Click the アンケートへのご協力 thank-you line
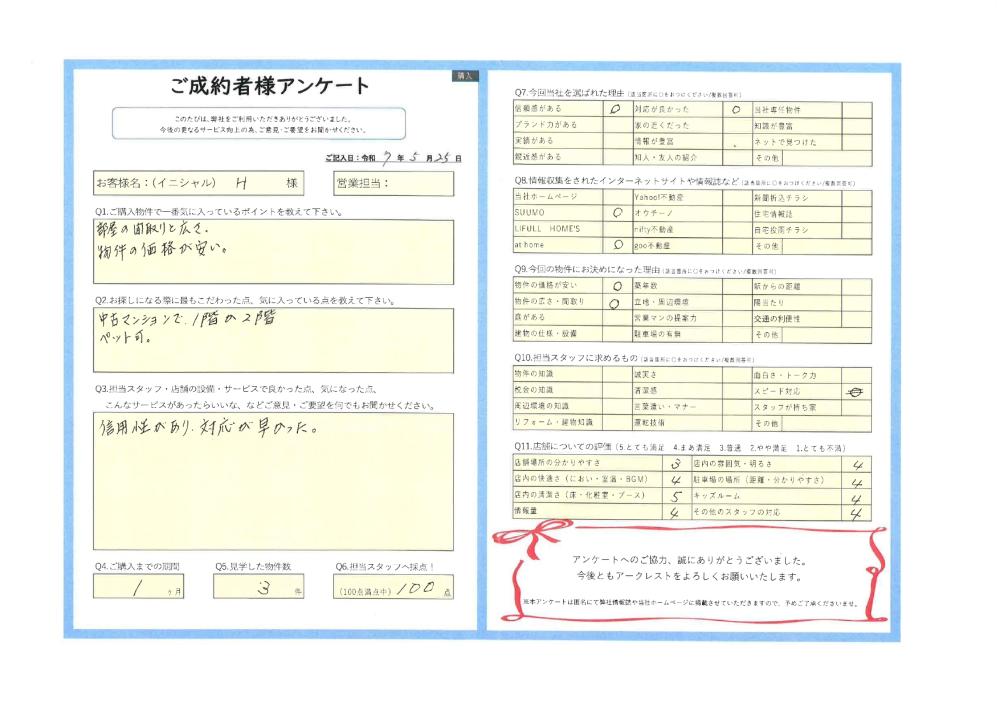 point(690,560)
